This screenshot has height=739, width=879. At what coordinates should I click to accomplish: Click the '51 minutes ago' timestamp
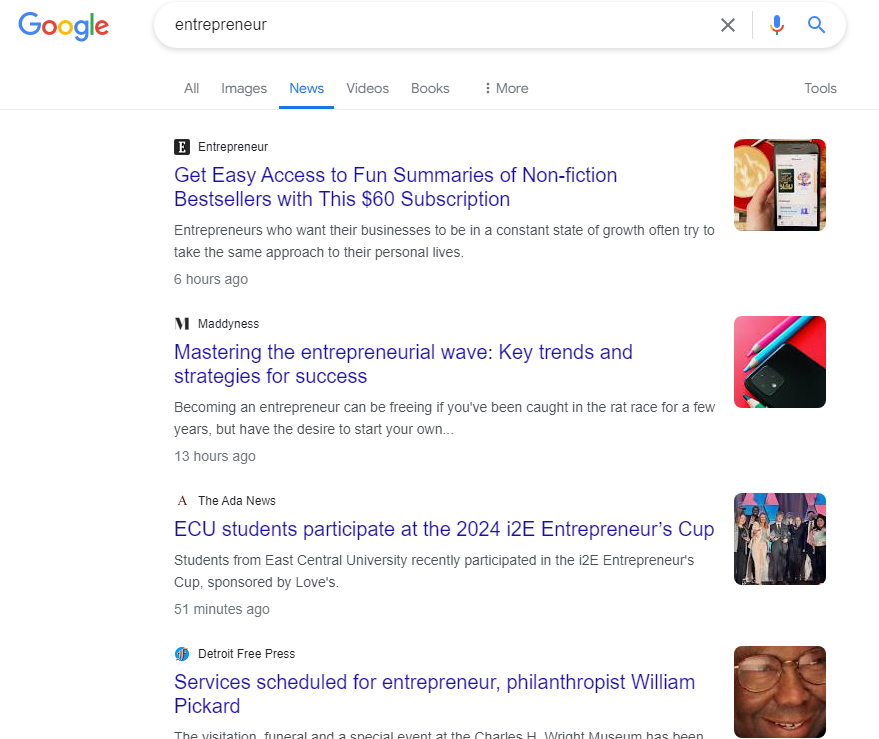point(221,609)
